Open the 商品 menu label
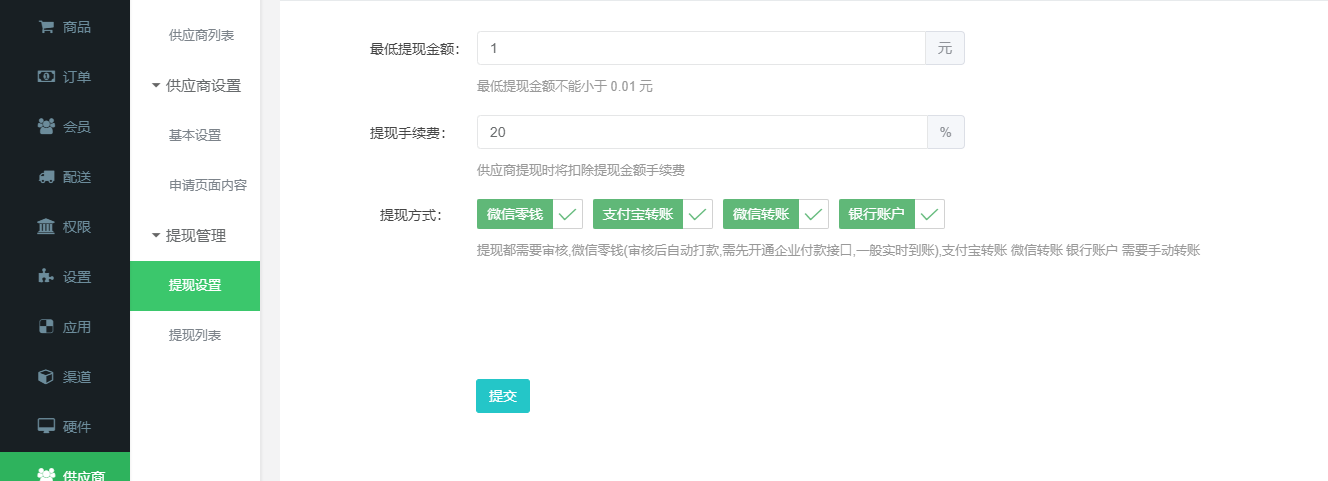 [77, 27]
